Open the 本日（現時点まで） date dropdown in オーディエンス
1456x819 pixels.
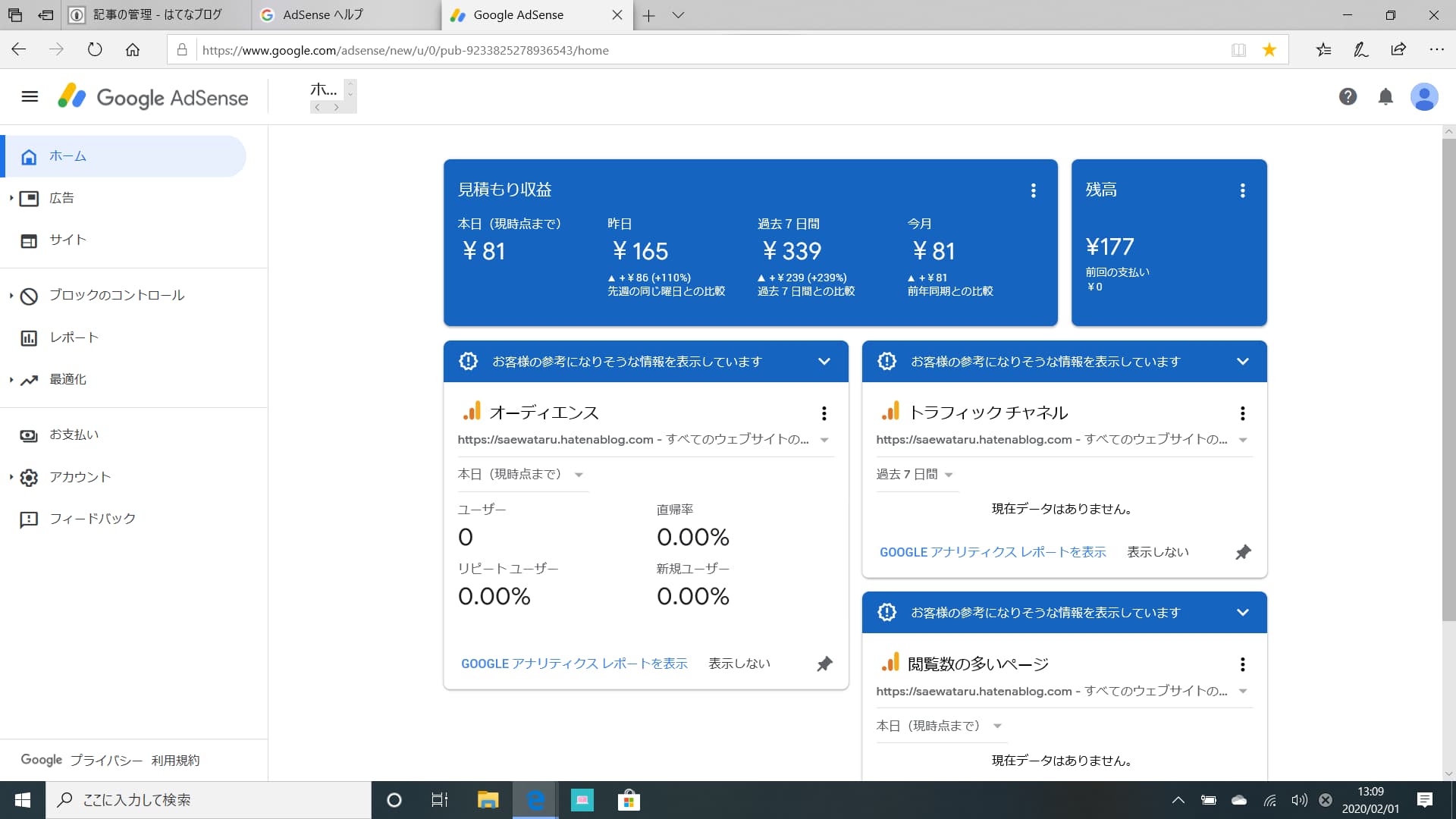(520, 475)
